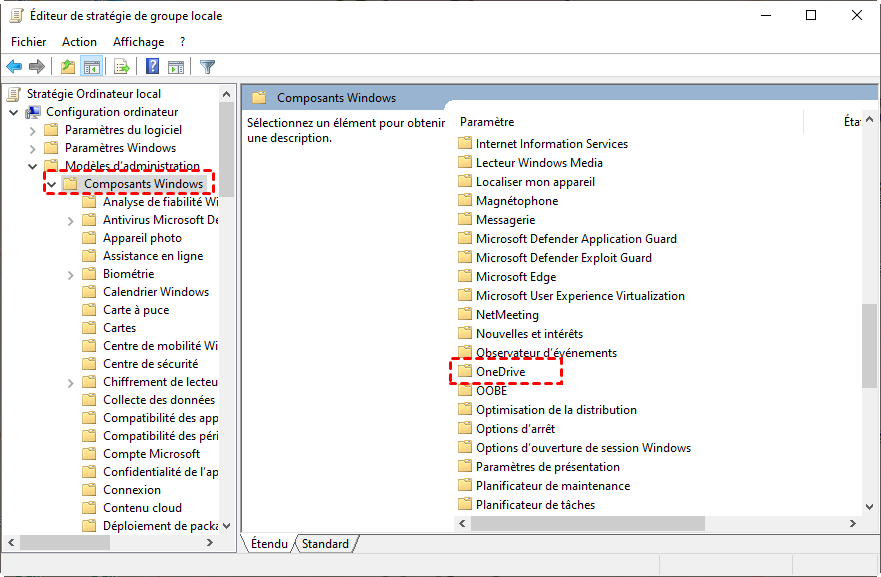Toggle the action pane toolbar icon
Image resolution: width=881 pixels, height=577 pixels.
point(176,67)
